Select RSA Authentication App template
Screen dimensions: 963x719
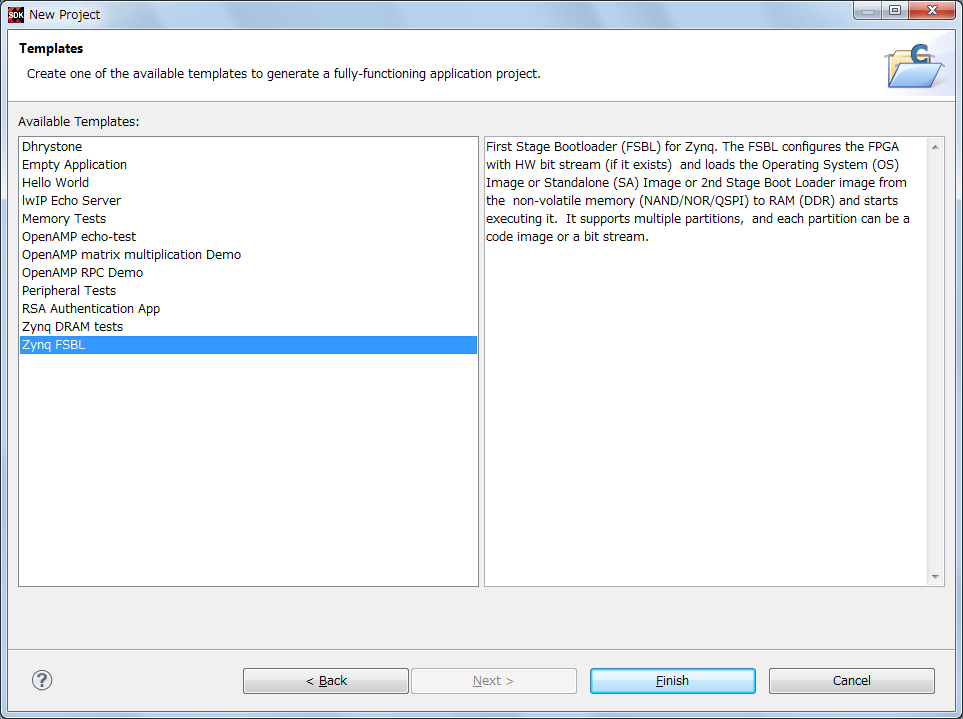pyautogui.click(x=91, y=309)
